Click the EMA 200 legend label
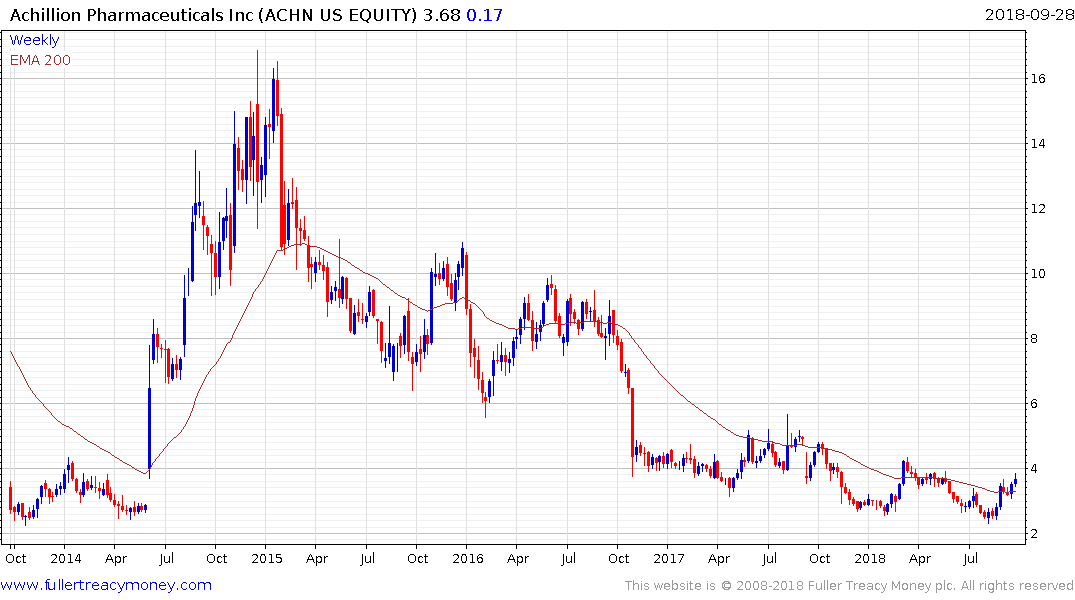 [x=40, y=60]
